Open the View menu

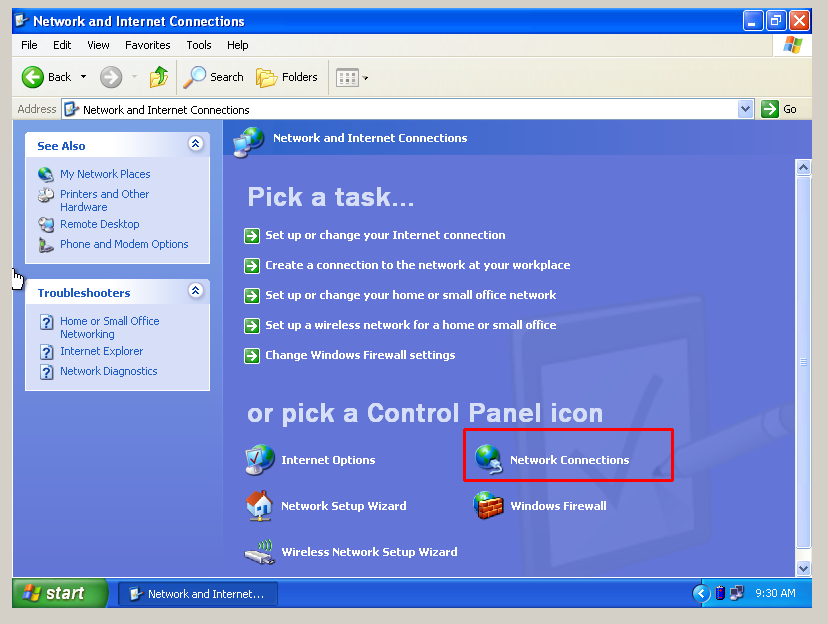[98, 45]
